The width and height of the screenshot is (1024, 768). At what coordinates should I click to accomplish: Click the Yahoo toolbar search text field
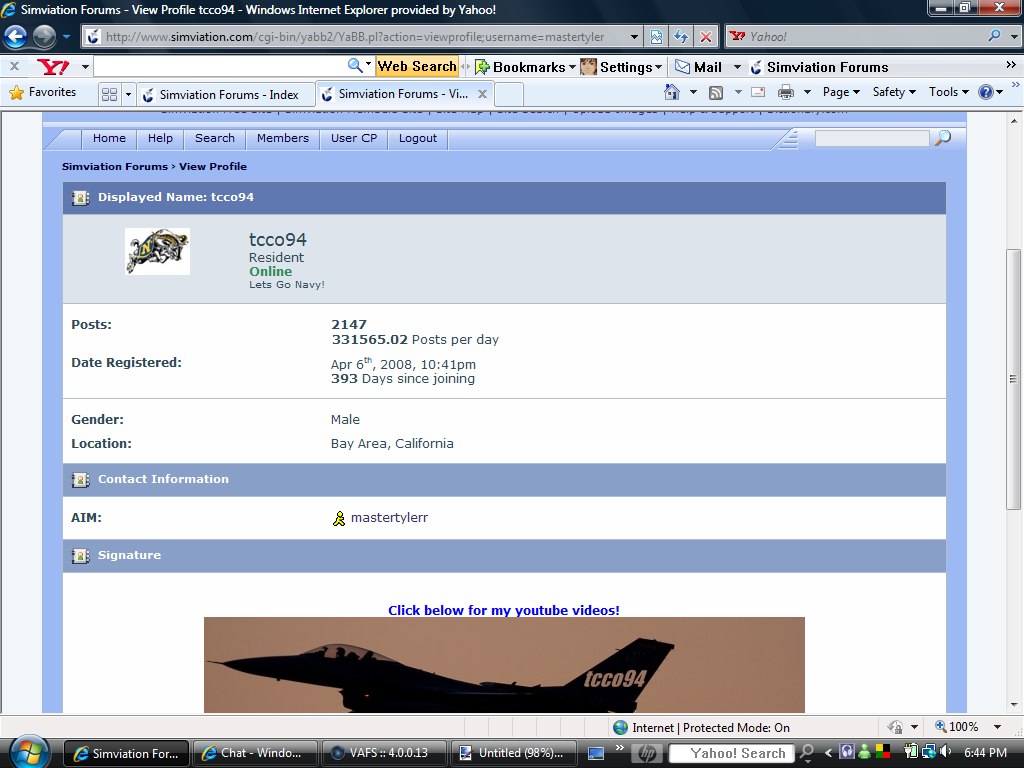coord(221,66)
